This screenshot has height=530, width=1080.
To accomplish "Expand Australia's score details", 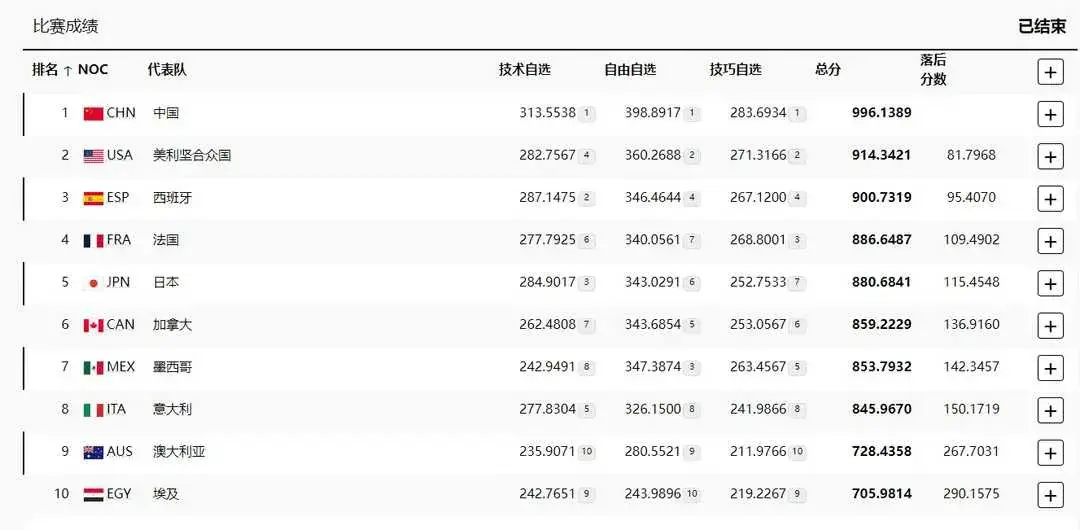I will pos(1050,453).
